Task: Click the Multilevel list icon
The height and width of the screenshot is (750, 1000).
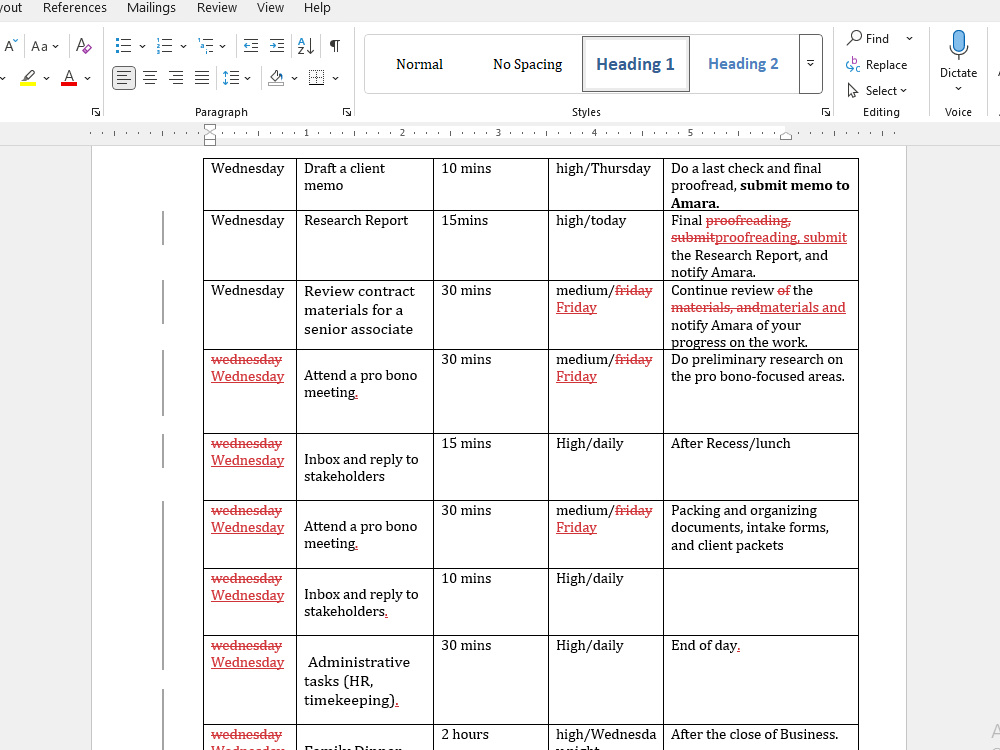Action: 205,46
